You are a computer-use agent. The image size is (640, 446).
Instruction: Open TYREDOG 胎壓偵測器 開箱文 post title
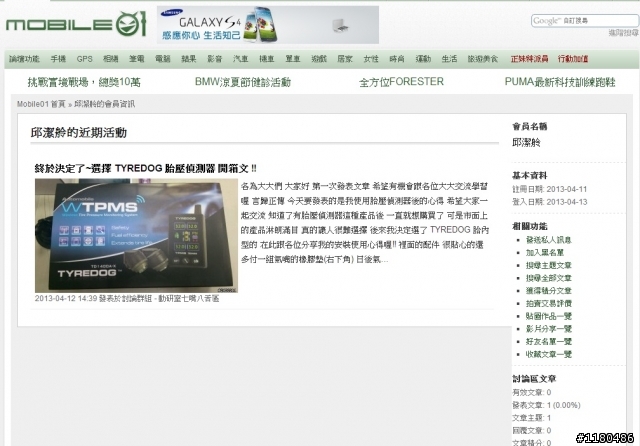(x=146, y=168)
